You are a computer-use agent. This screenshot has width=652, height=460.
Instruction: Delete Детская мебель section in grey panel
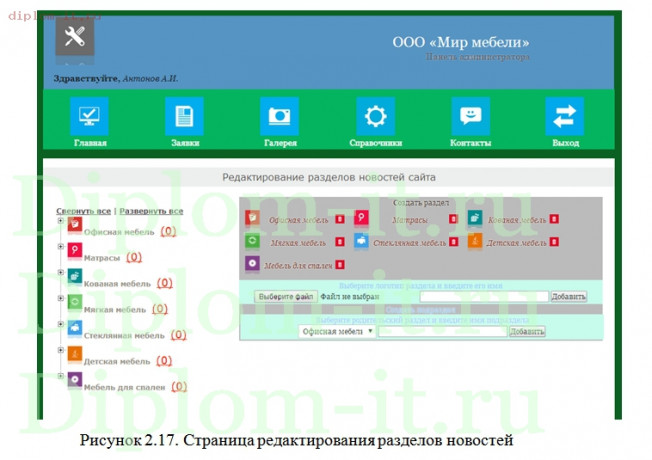[554, 242]
